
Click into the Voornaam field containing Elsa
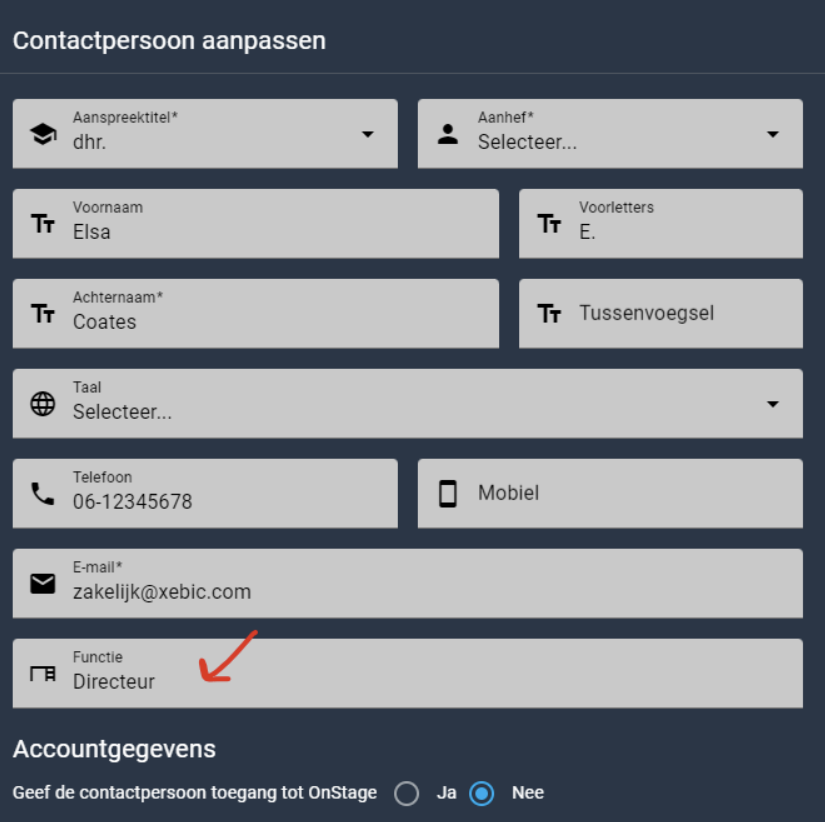point(256,224)
